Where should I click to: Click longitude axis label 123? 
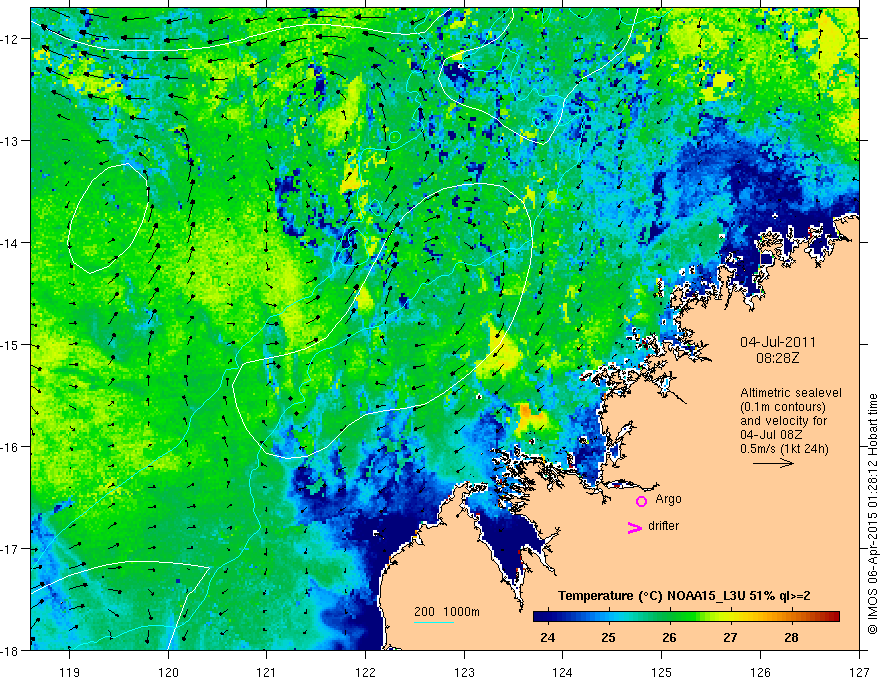click(464, 672)
